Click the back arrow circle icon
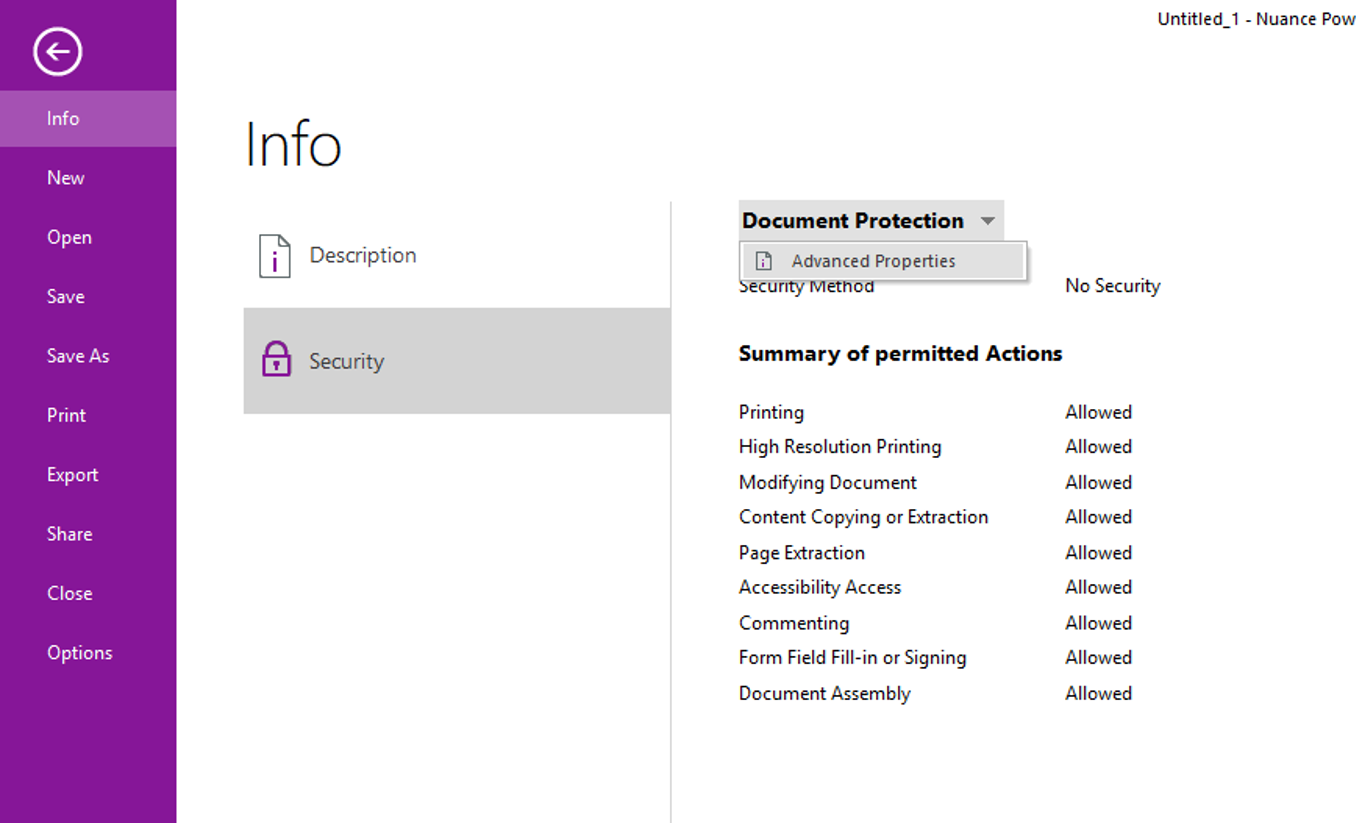Screen dimensions: 1356x823 click(57, 52)
